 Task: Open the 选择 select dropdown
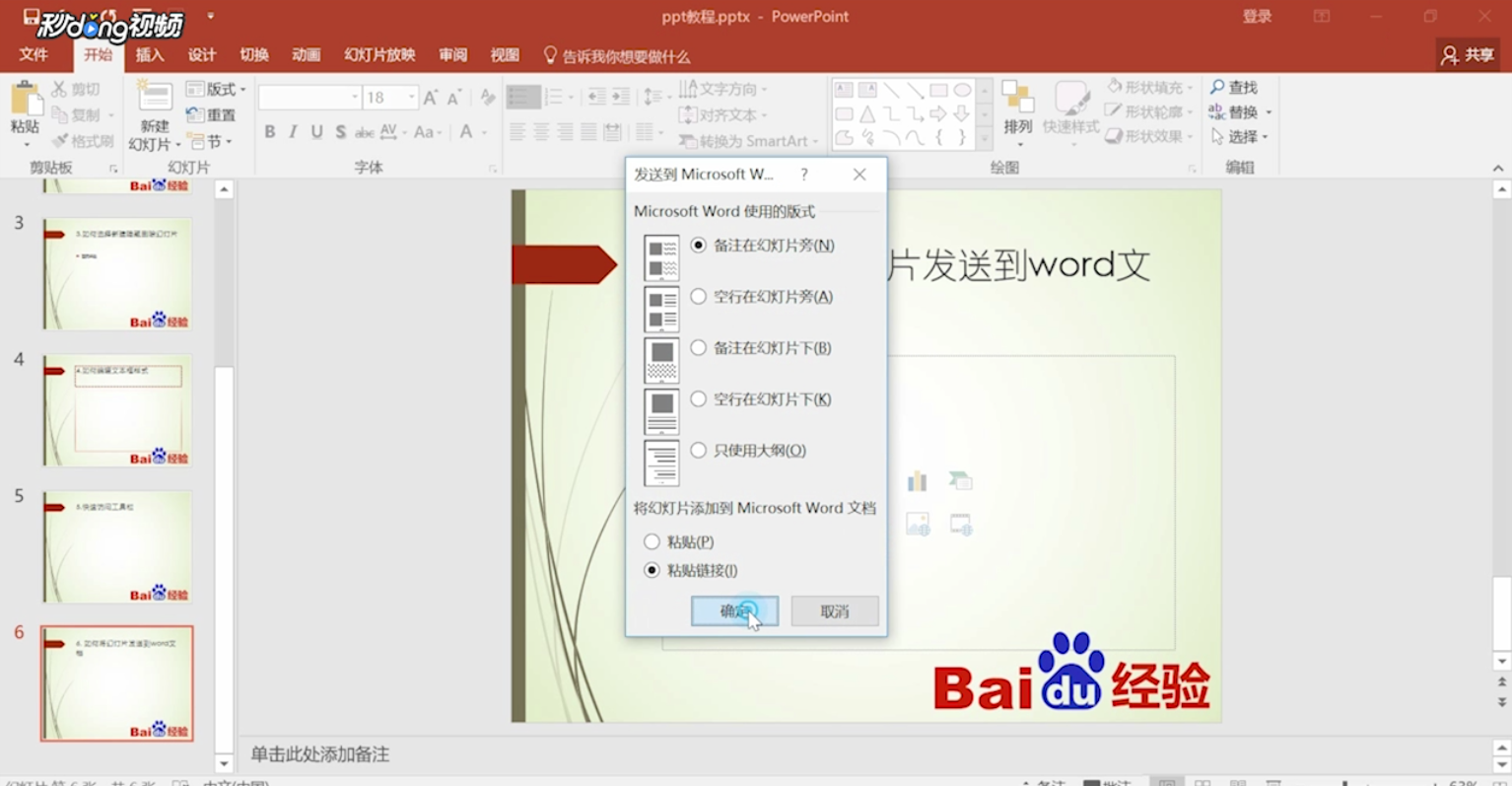click(1239, 137)
